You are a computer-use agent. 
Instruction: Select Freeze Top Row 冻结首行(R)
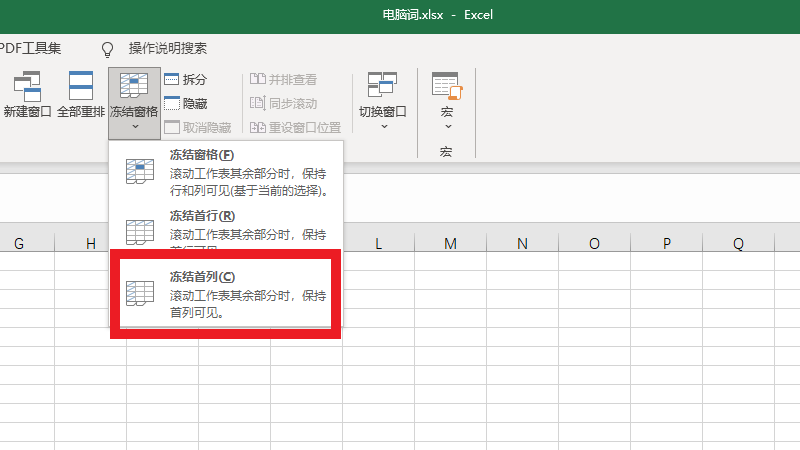[x=226, y=226]
